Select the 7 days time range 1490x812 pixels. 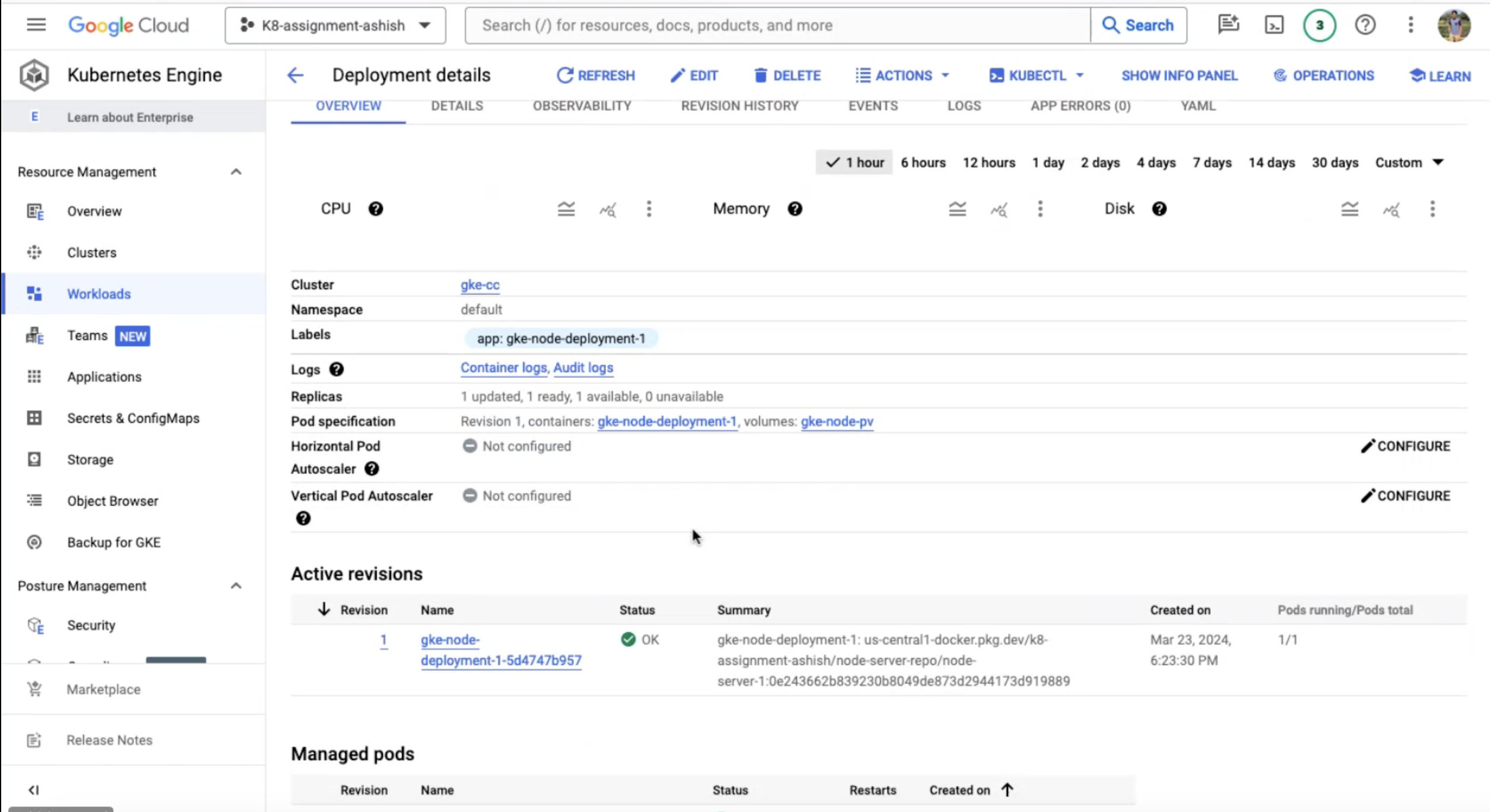click(1212, 163)
